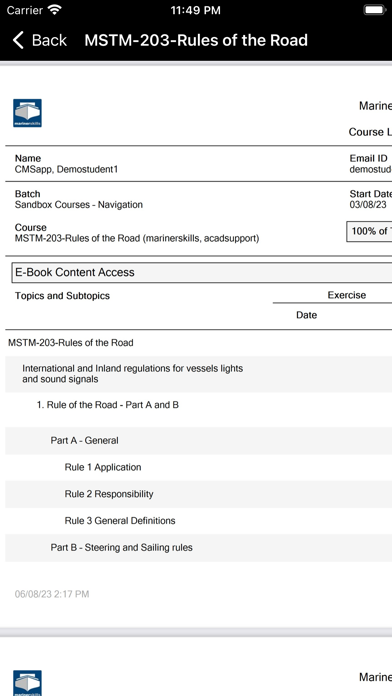Expand Part B - Steering and Sailing rules

point(198,548)
